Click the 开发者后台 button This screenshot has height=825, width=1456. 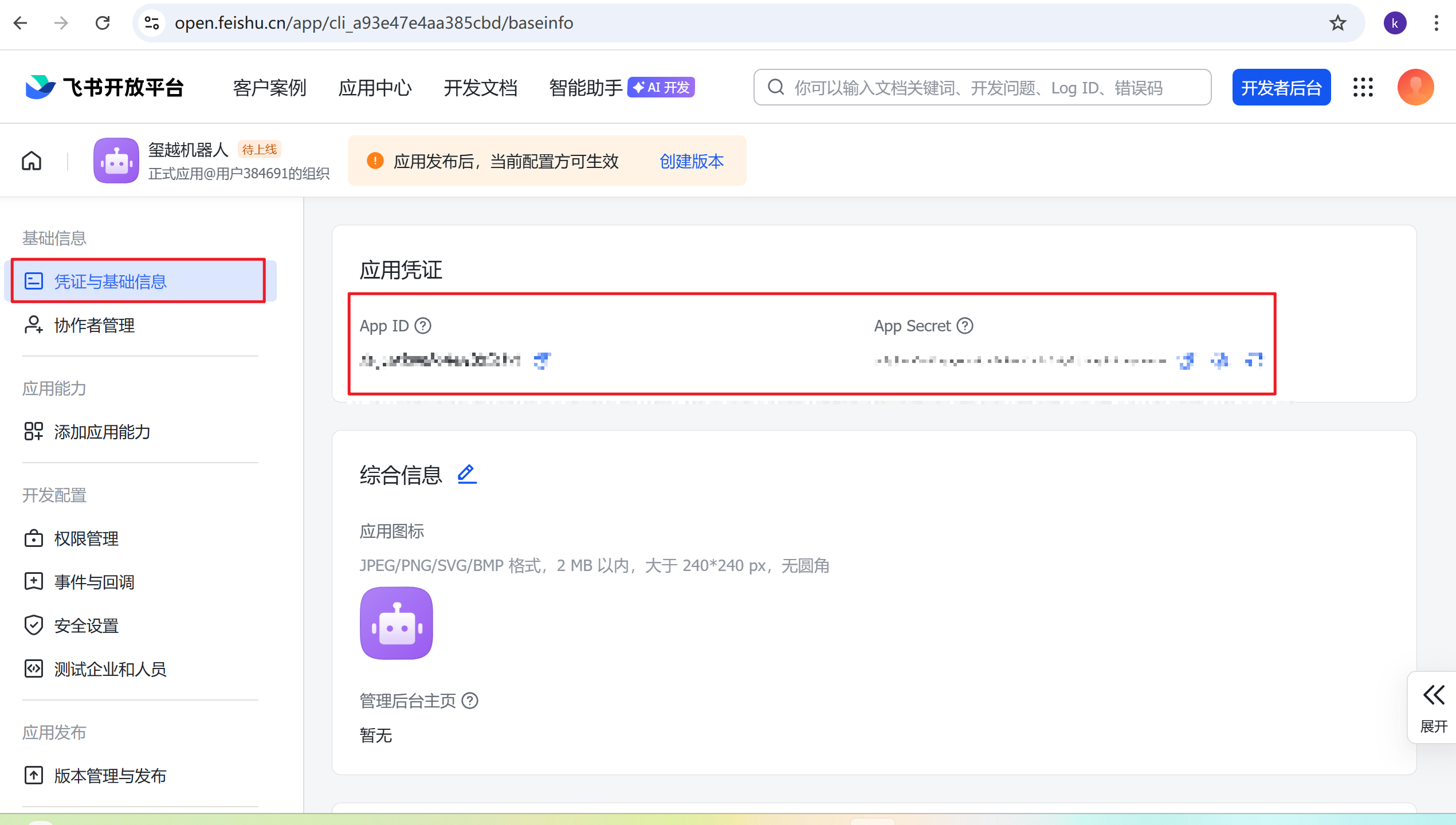(1281, 87)
